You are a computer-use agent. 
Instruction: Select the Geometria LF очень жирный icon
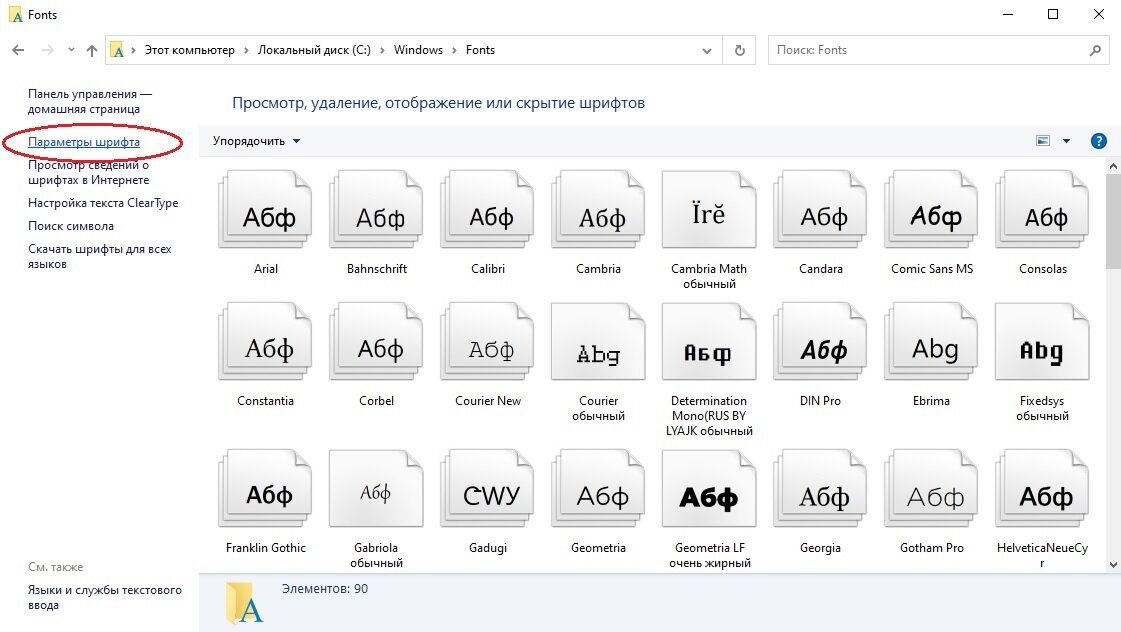click(709, 488)
